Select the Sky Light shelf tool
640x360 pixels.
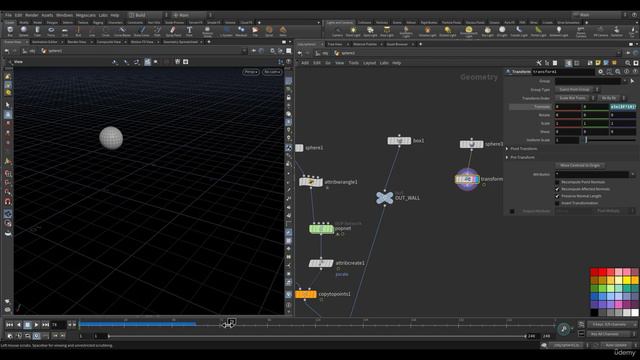pyautogui.click(x=487, y=31)
